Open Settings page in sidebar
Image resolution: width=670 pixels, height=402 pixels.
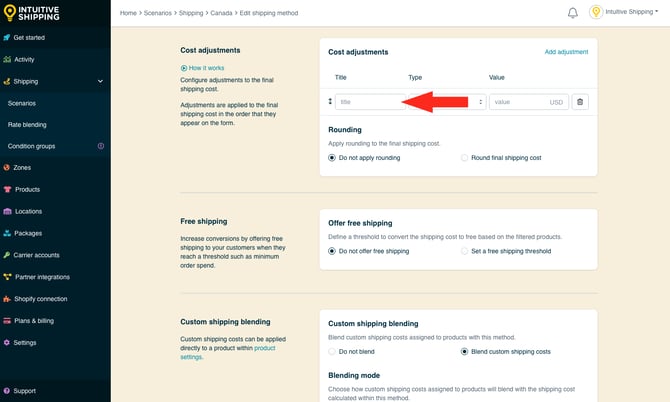tap(25, 343)
